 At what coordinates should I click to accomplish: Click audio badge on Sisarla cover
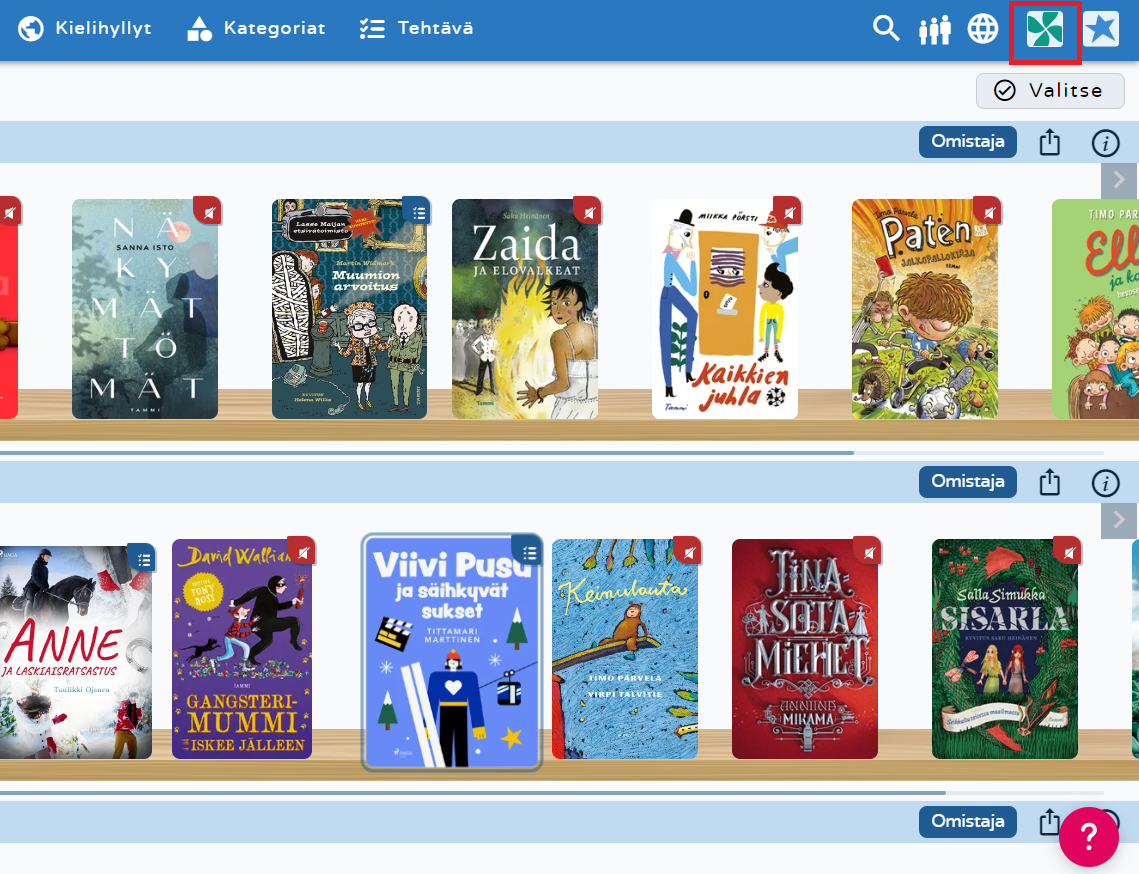click(1067, 551)
